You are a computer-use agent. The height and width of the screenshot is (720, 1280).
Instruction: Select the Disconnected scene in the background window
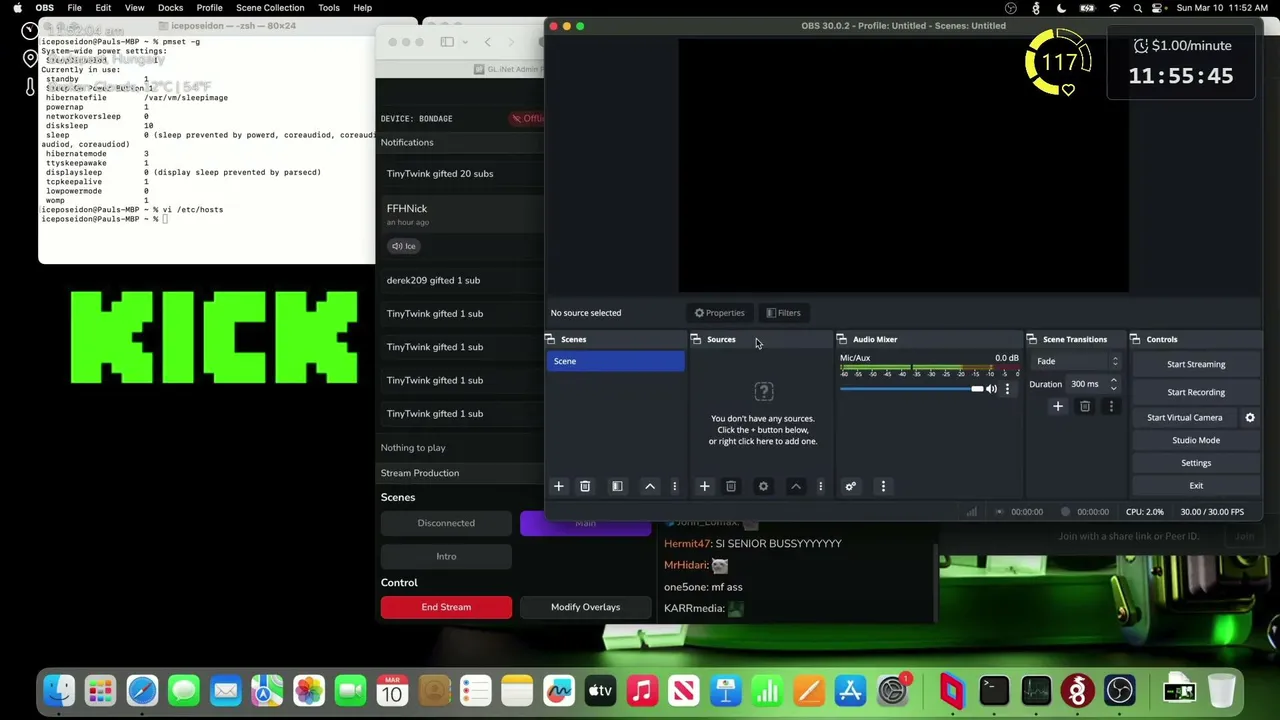(446, 523)
